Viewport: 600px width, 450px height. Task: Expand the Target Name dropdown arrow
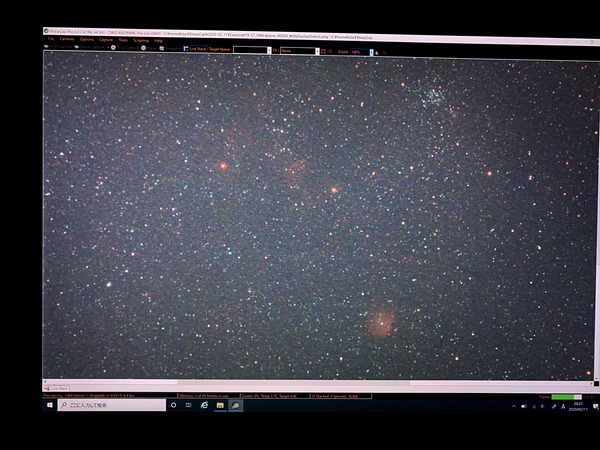click(x=269, y=51)
